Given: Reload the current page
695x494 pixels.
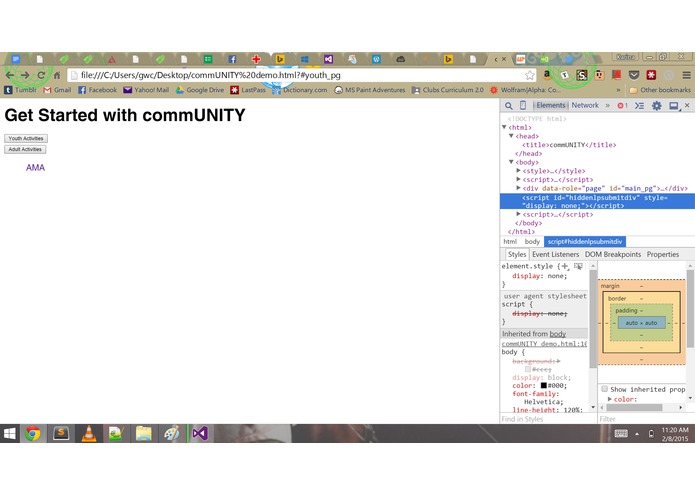Looking at the screenshot, I should (41, 75).
